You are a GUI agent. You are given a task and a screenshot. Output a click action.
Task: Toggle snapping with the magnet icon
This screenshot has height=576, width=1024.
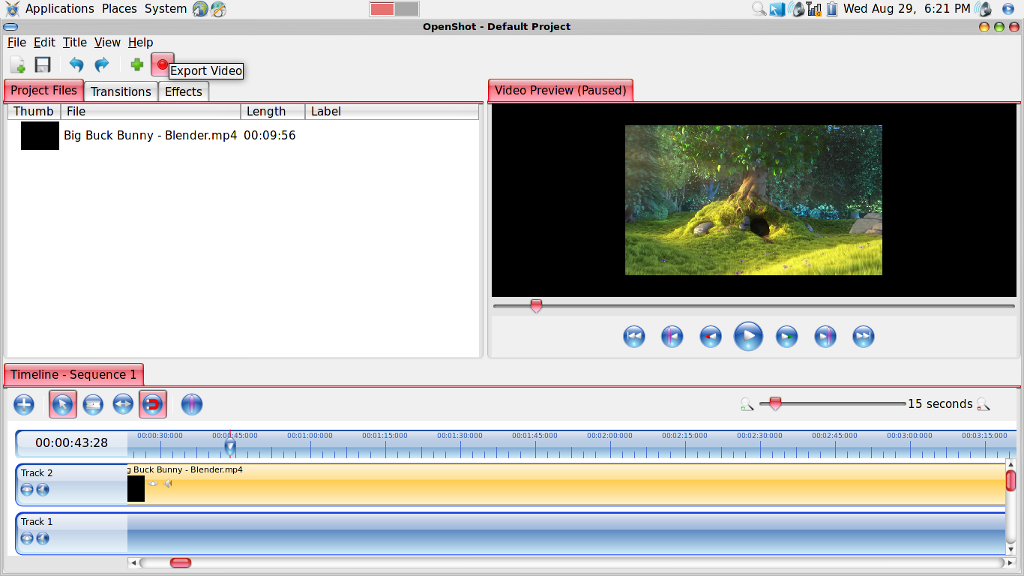tap(153, 404)
